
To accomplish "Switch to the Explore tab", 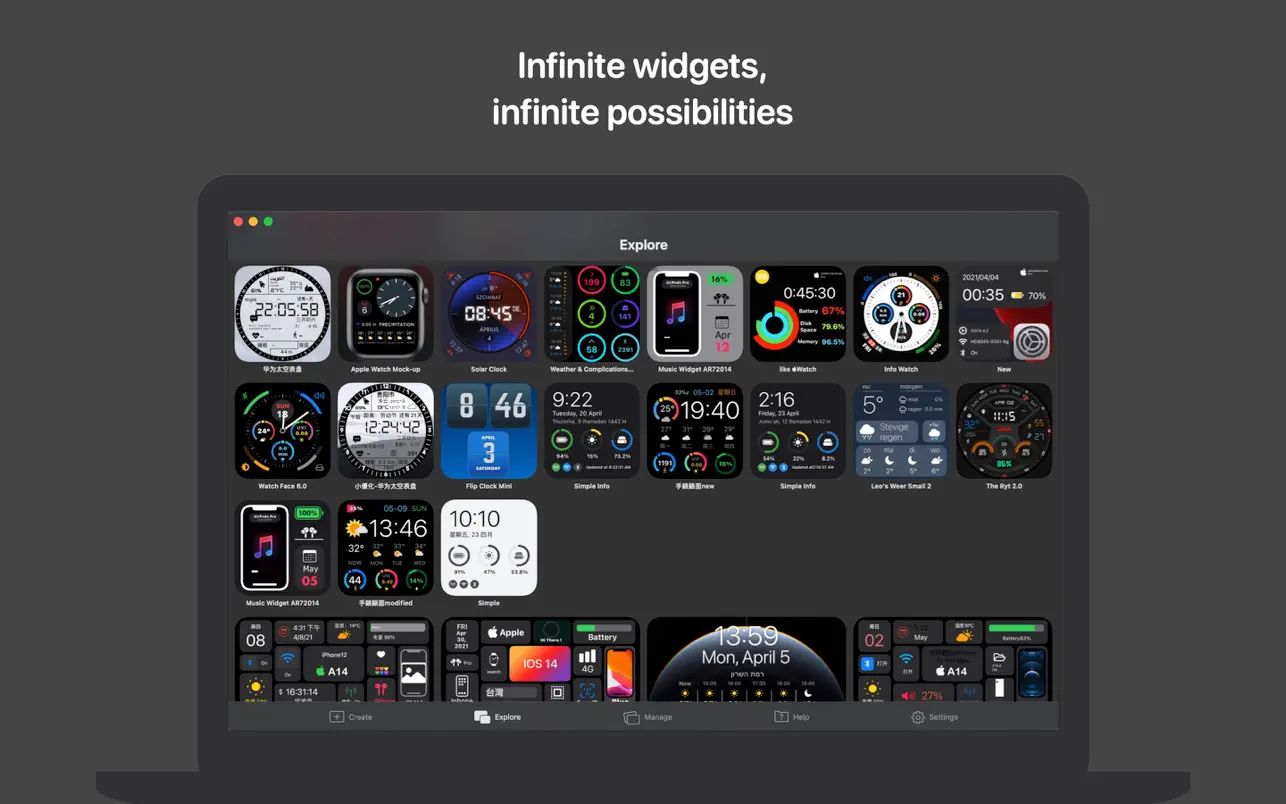I will point(499,716).
